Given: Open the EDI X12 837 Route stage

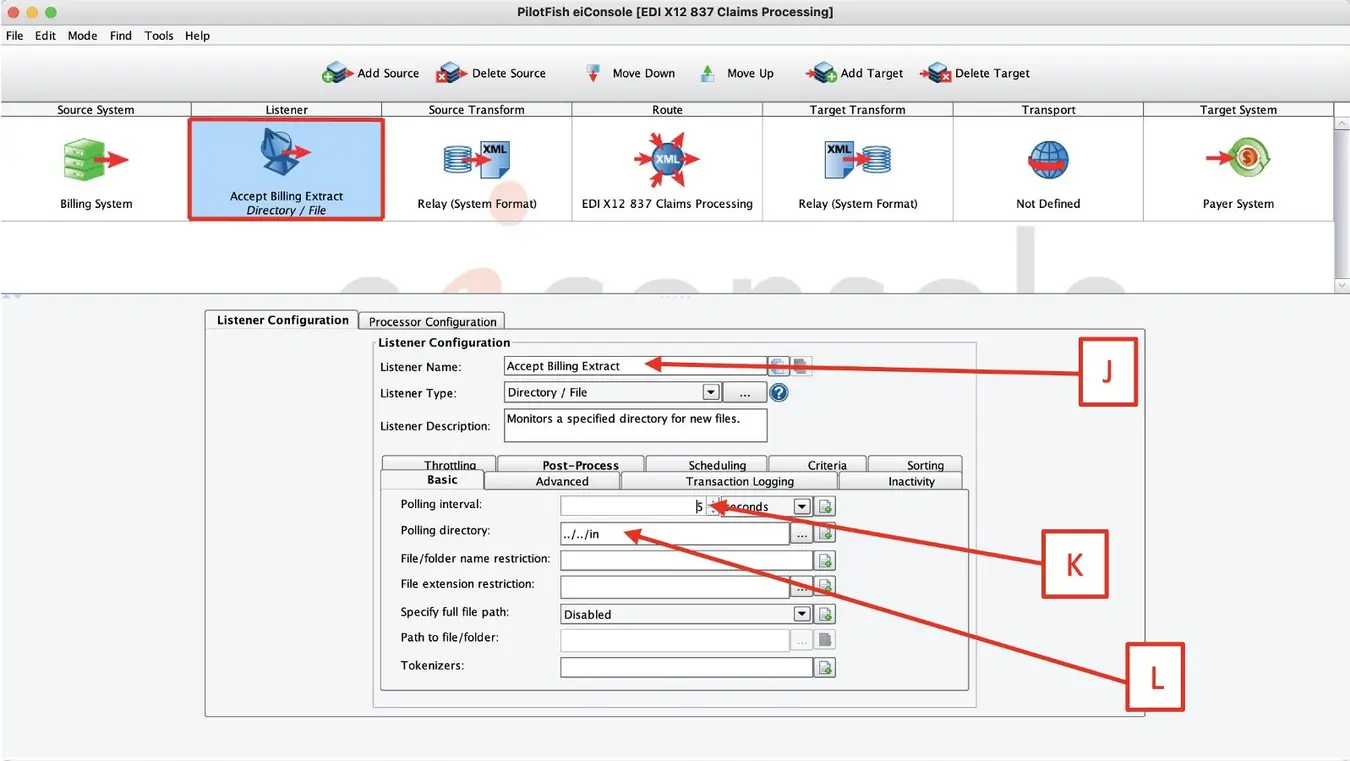Looking at the screenshot, I should [667, 160].
